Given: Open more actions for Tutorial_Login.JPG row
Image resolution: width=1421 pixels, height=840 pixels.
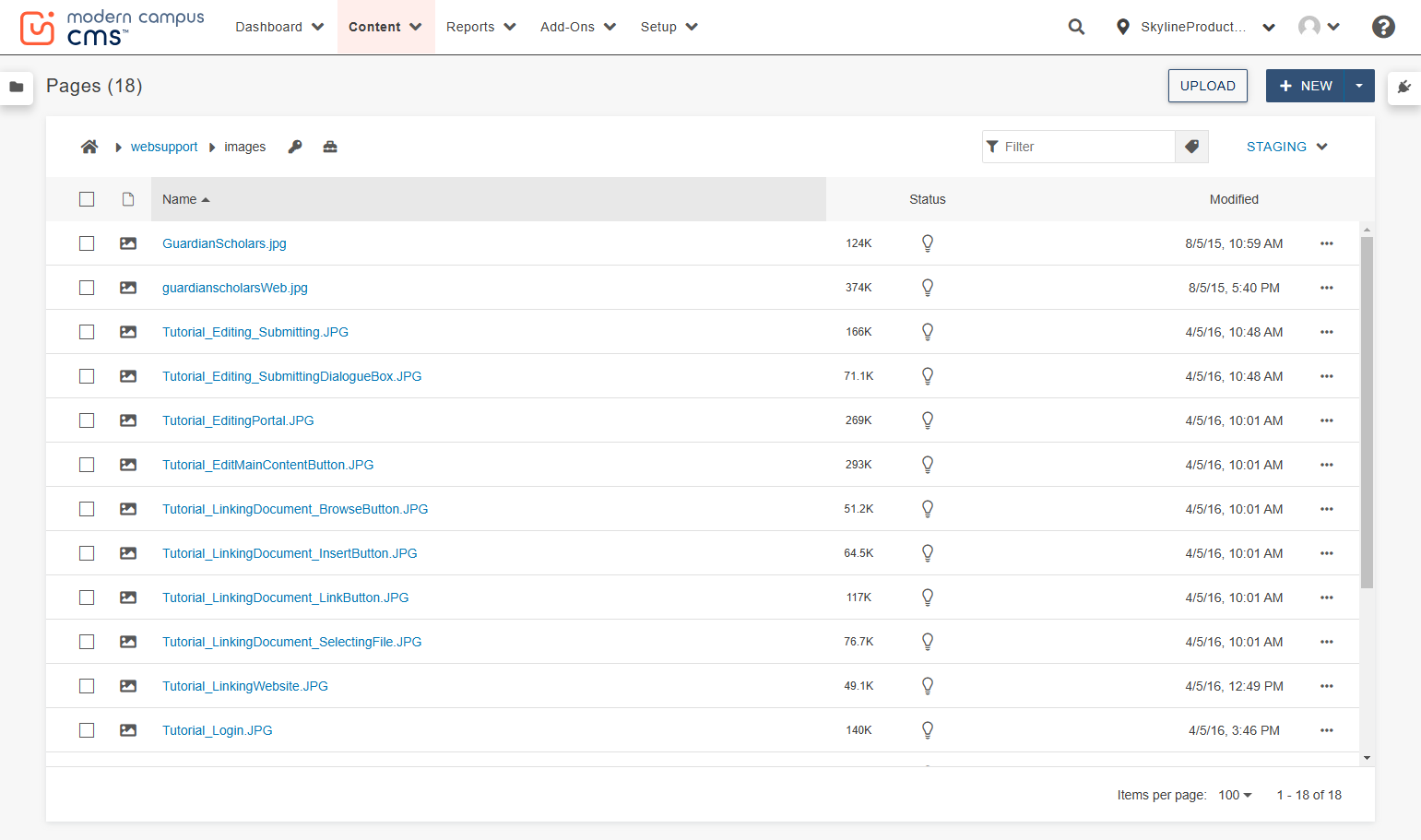Looking at the screenshot, I should pos(1327,730).
